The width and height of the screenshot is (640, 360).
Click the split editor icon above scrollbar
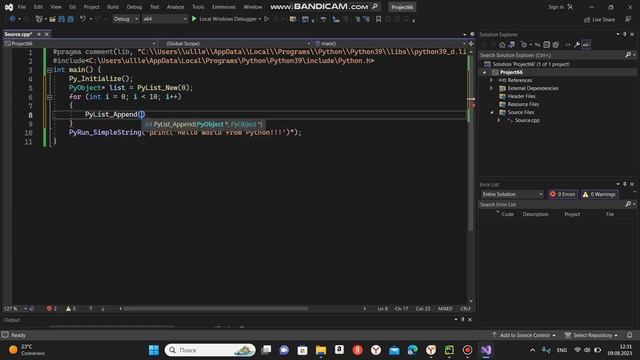tap(471, 43)
